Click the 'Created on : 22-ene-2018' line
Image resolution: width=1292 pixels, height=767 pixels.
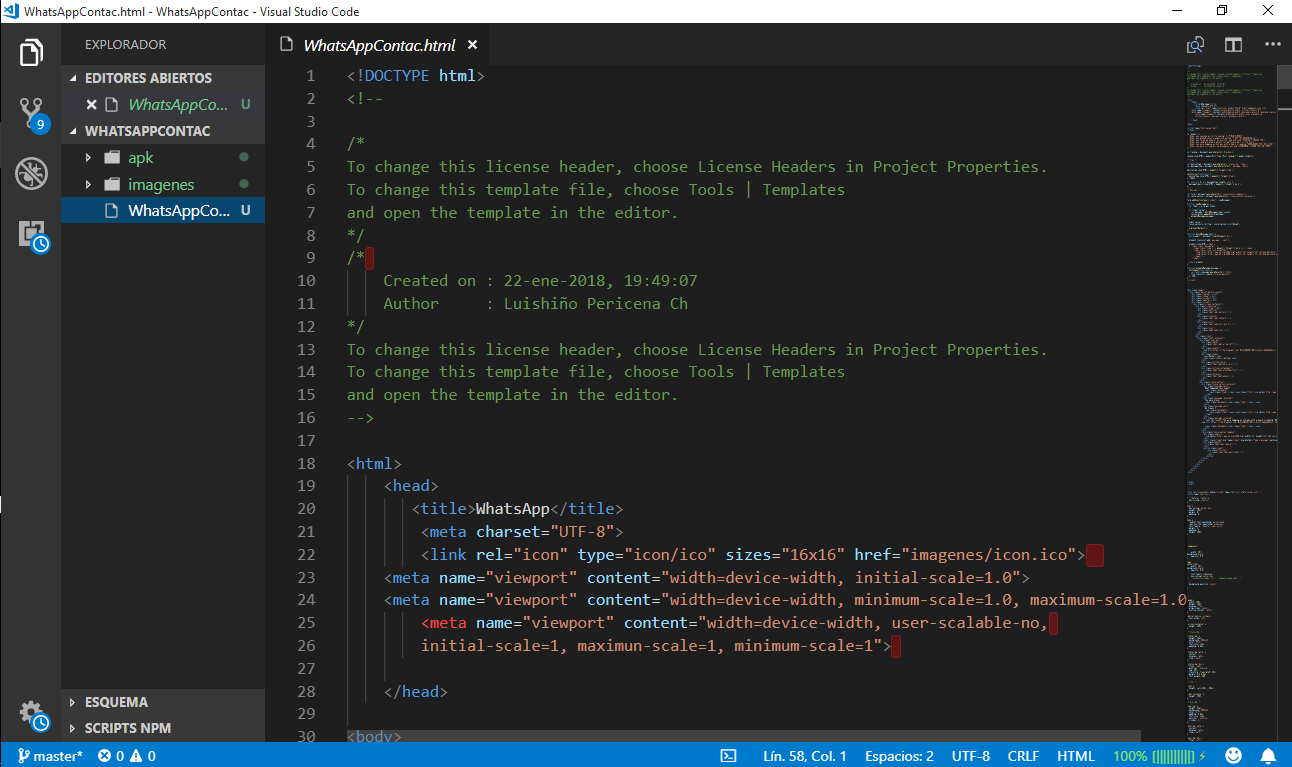540,281
